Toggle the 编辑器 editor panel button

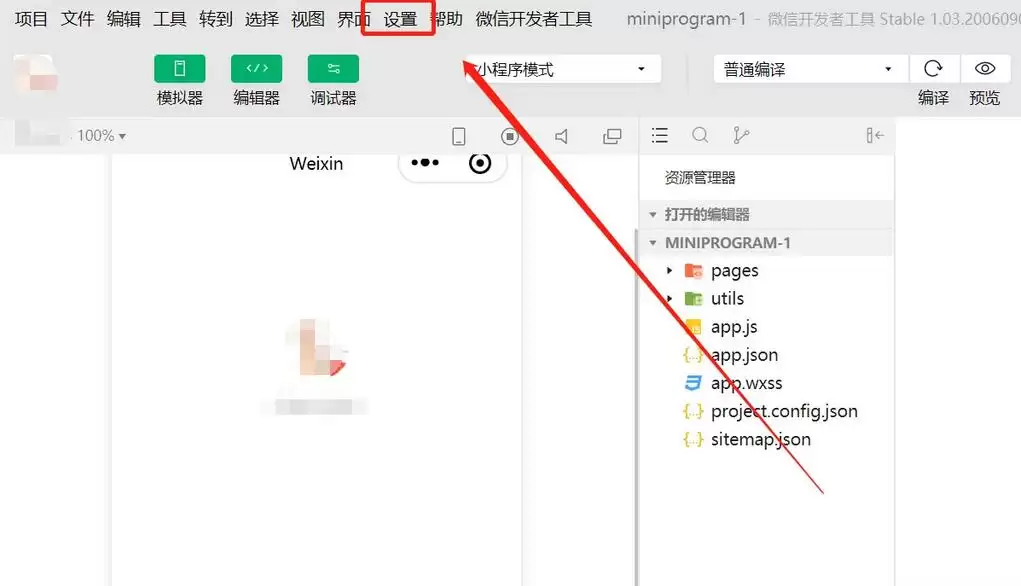(x=257, y=68)
